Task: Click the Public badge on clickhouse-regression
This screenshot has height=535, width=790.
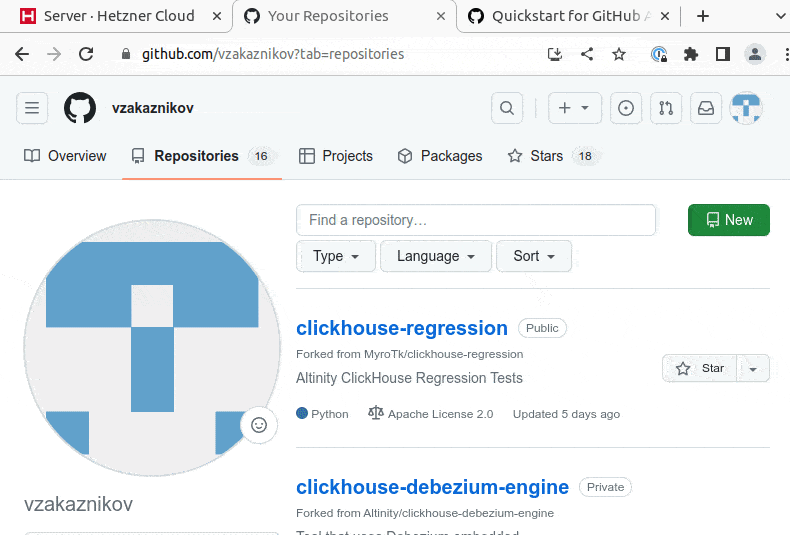Action: [x=542, y=328]
